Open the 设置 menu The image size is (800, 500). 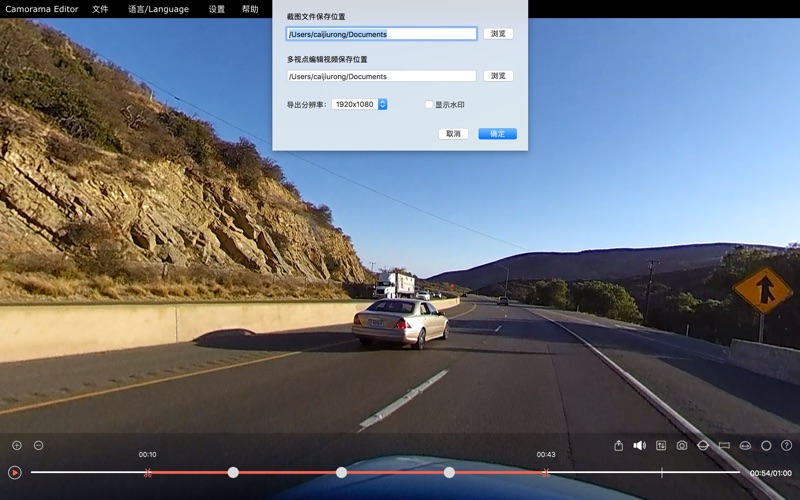[x=217, y=9]
